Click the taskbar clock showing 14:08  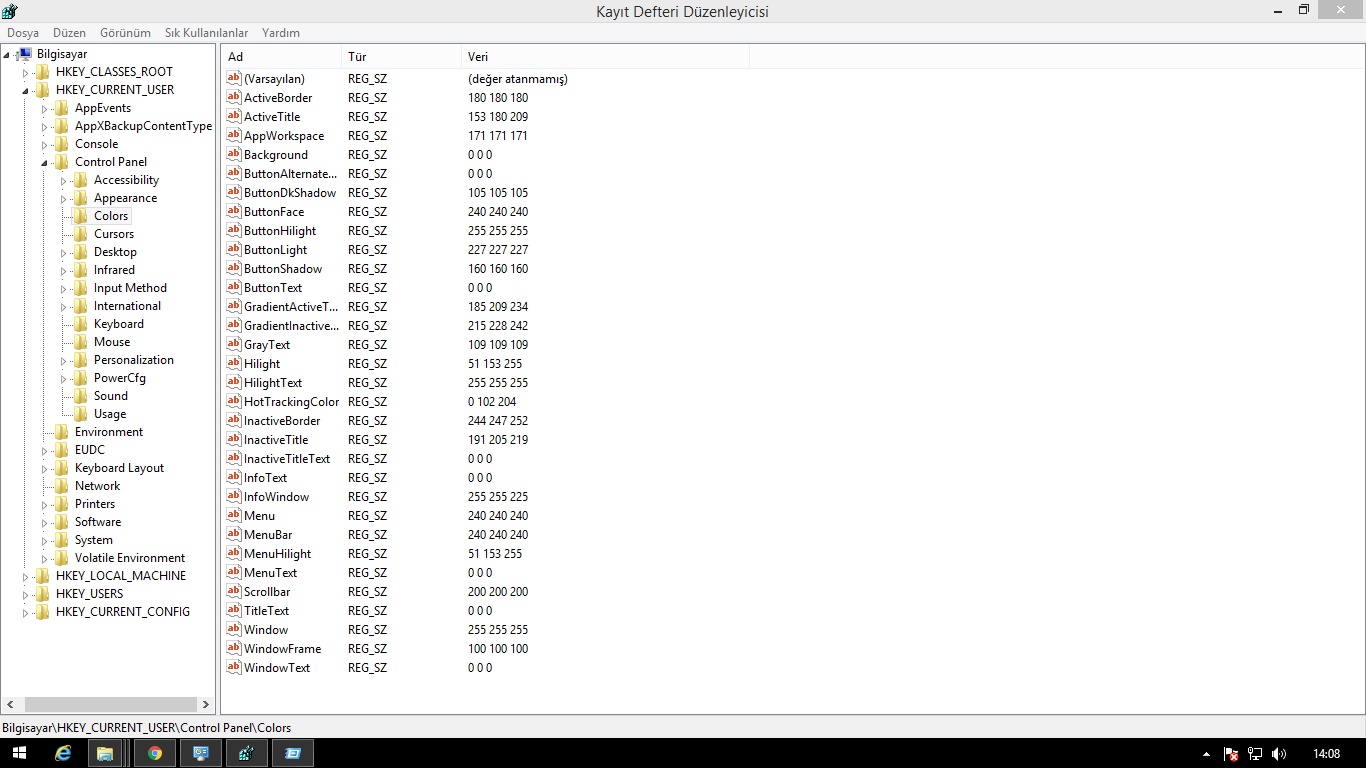click(x=1326, y=753)
